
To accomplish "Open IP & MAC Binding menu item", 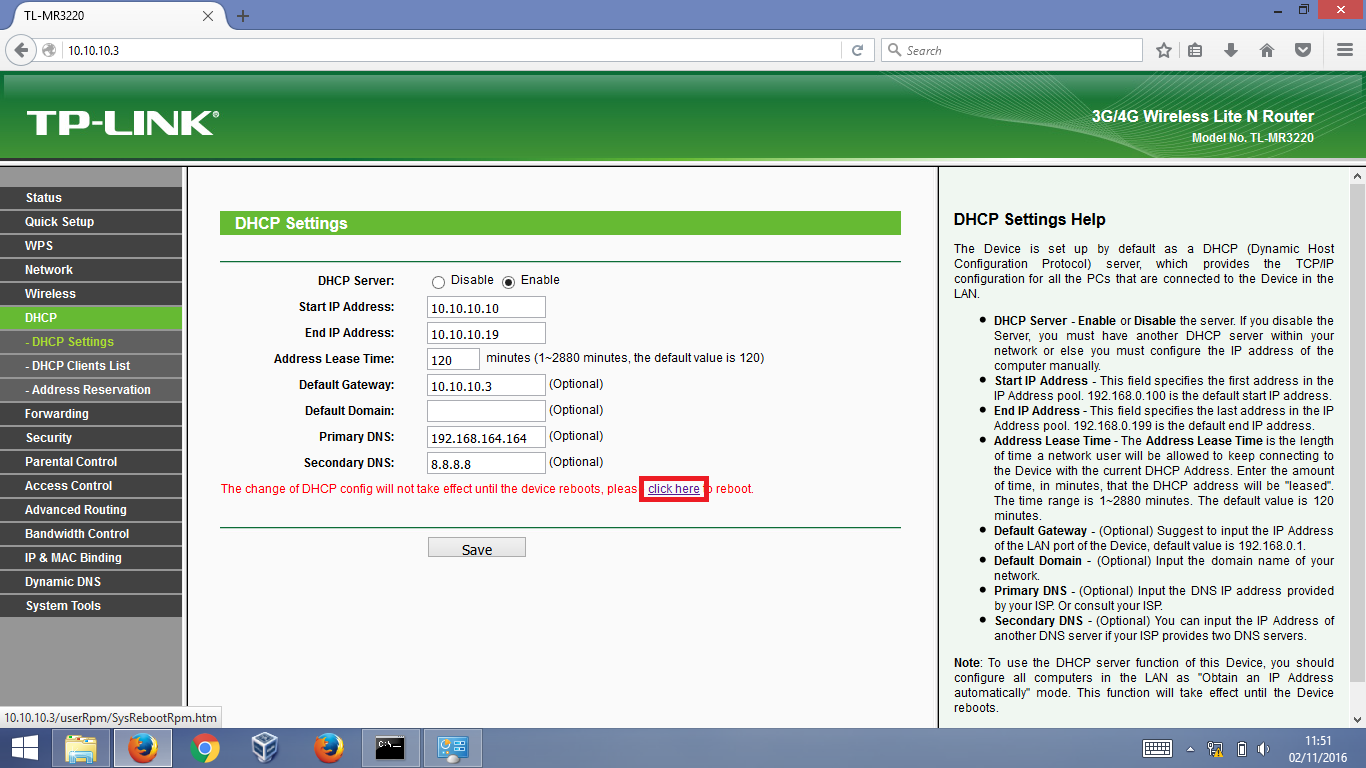I will (91, 558).
